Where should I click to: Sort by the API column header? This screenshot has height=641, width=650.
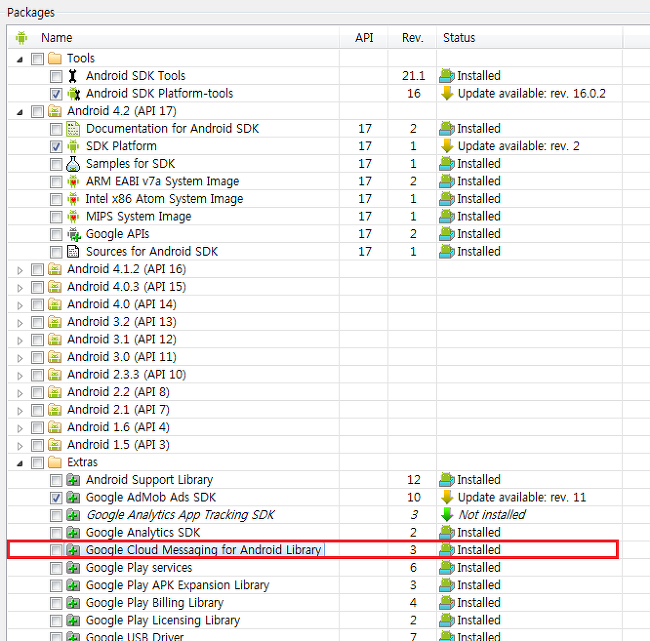pyautogui.click(x=364, y=38)
